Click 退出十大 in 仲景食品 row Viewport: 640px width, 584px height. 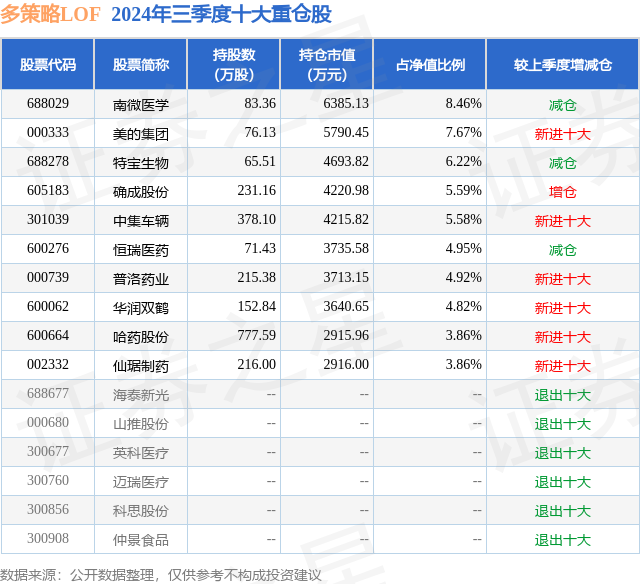[x=563, y=540]
